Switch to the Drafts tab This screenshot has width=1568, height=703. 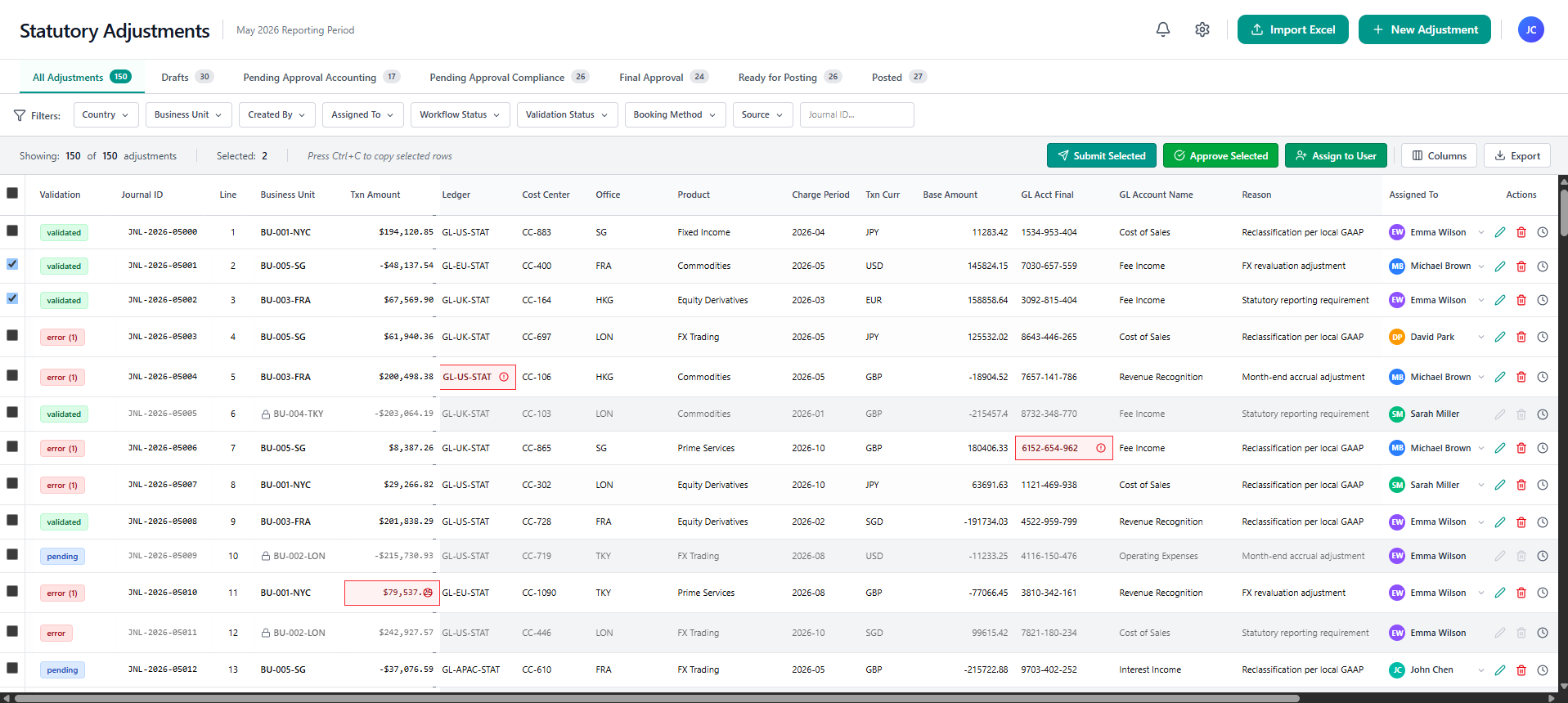click(x=187, y=77)
